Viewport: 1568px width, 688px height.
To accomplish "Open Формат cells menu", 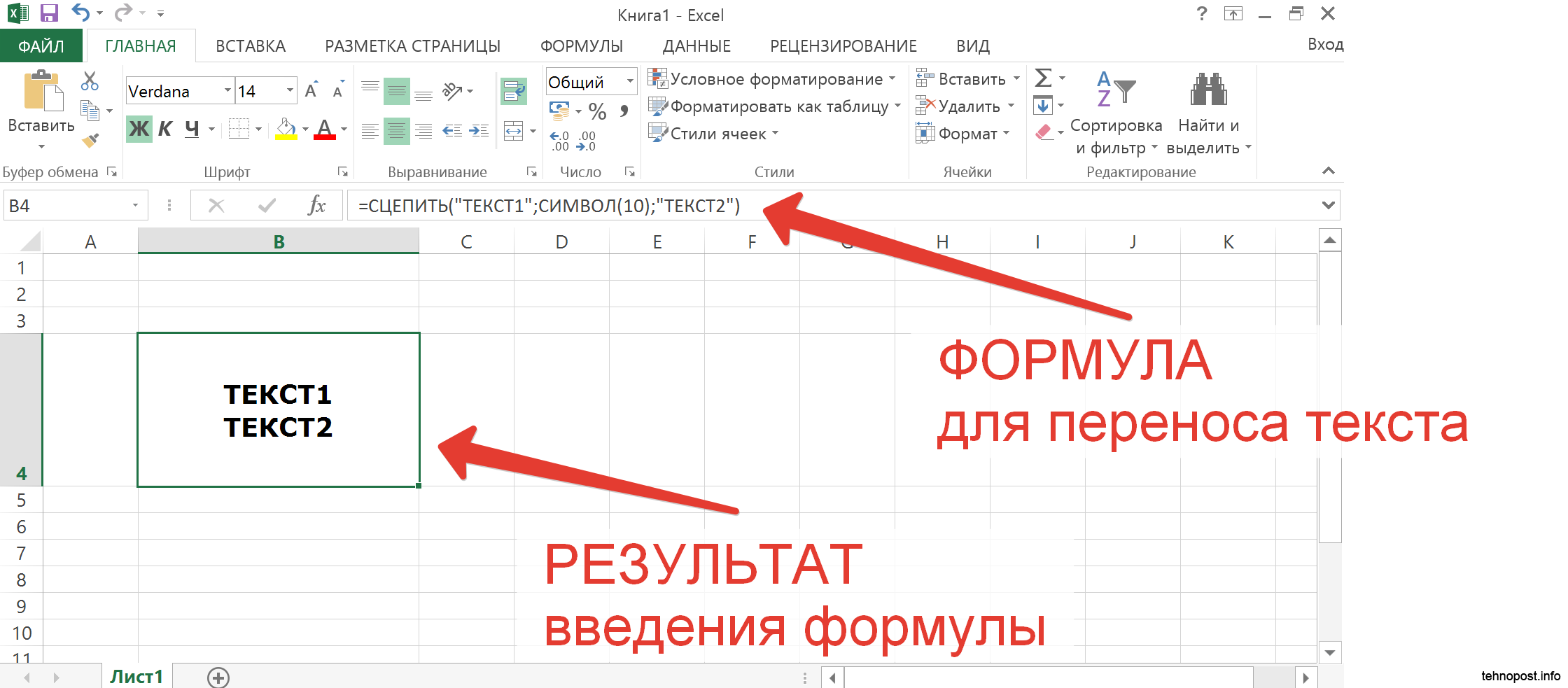I will point(963,134).
